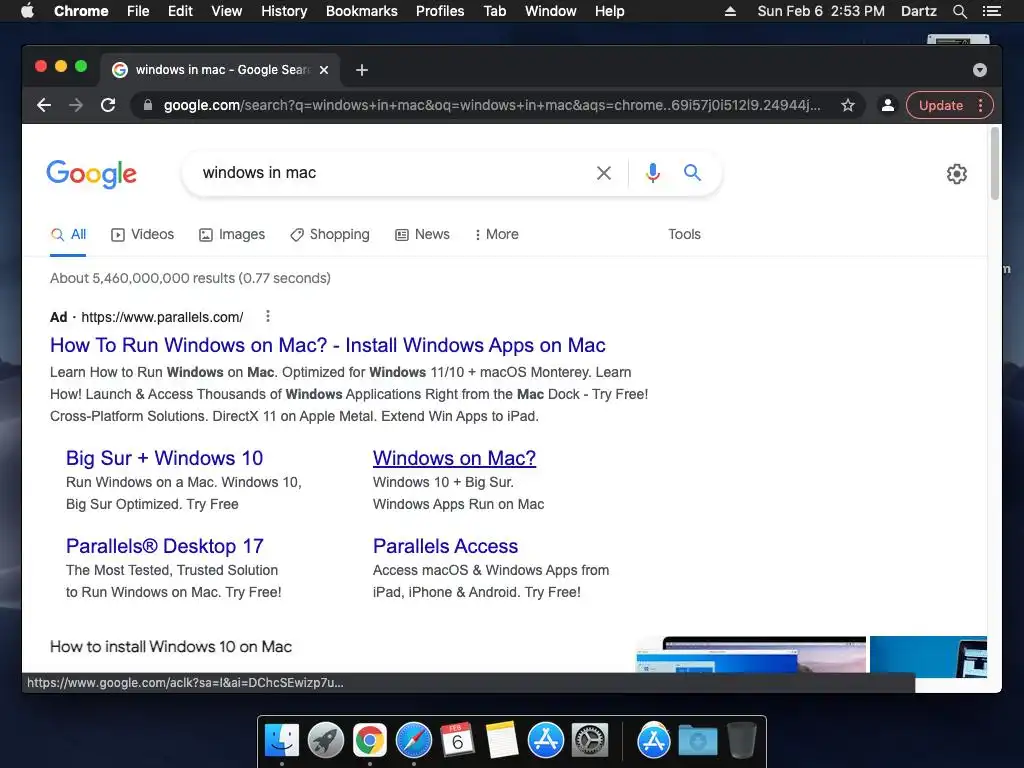Open Chrome from the Dock

[x=370, y=741]
